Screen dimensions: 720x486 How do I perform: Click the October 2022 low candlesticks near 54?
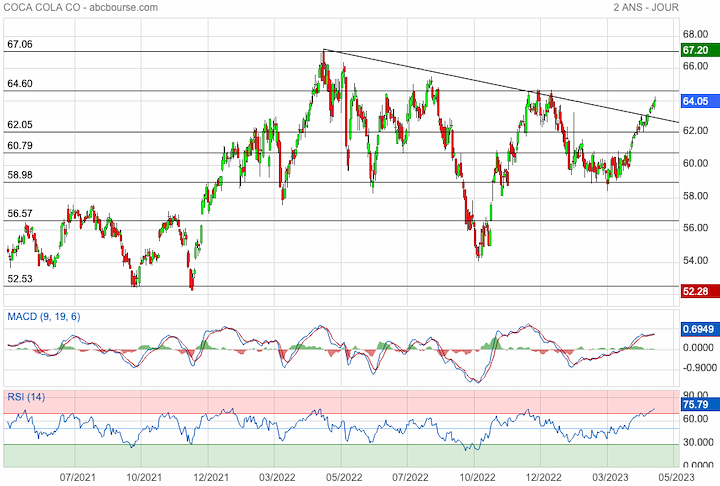coord(479,248)
